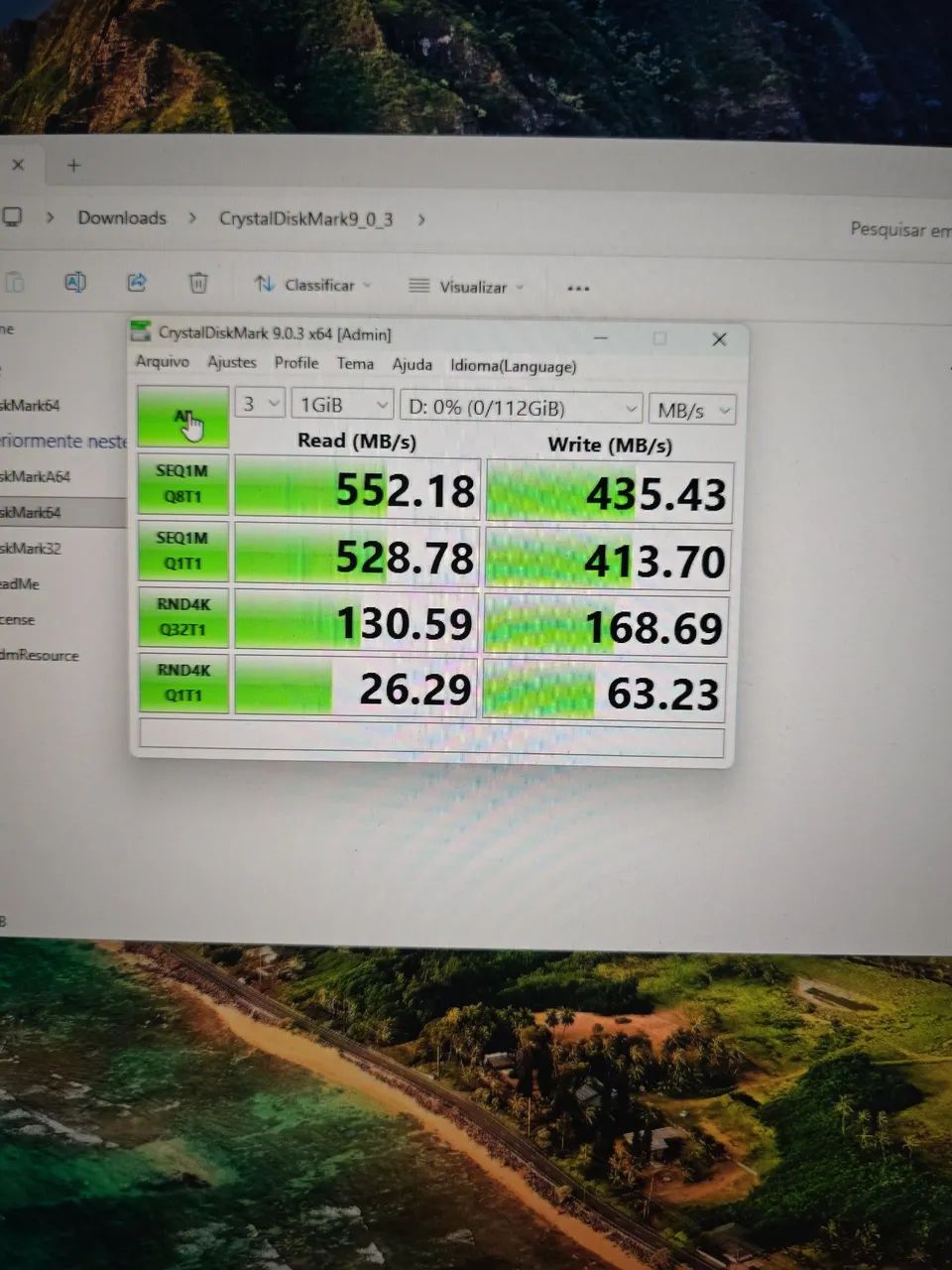This screenshot has height=1270, width=952.
Task: Click the Read (MB/s) column header
Action: [x=357, y=441]
